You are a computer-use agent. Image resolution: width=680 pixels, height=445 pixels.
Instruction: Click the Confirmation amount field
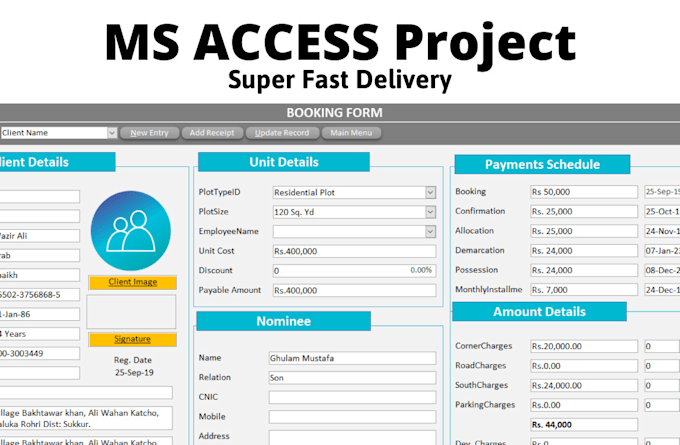[x=584, y=212]
